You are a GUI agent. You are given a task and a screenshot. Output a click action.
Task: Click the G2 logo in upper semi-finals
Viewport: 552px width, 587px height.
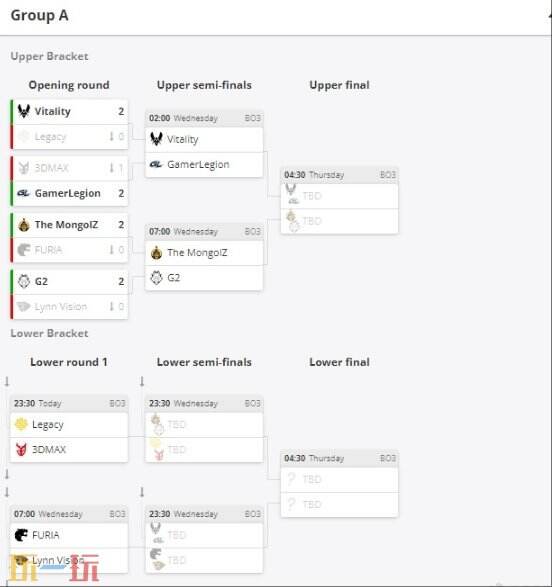click(156, 278)
